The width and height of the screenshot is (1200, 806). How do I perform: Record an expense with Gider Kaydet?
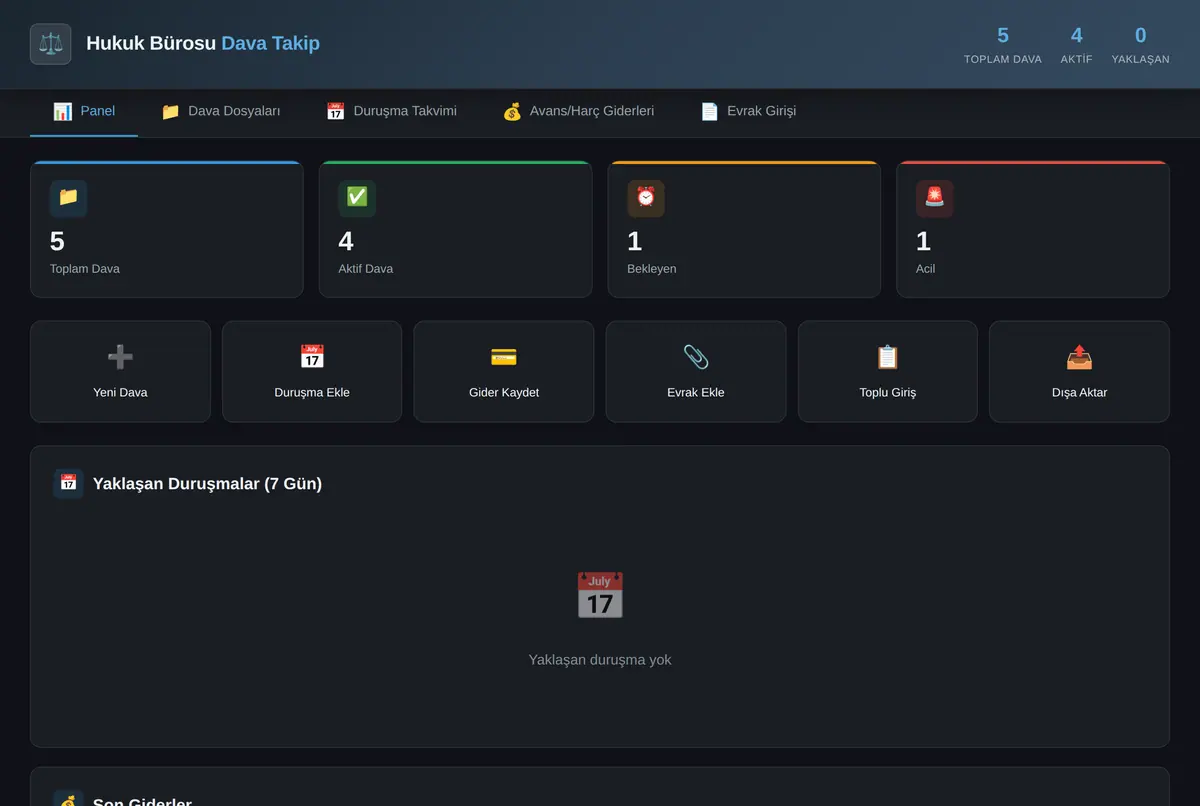tap(504, 371)
